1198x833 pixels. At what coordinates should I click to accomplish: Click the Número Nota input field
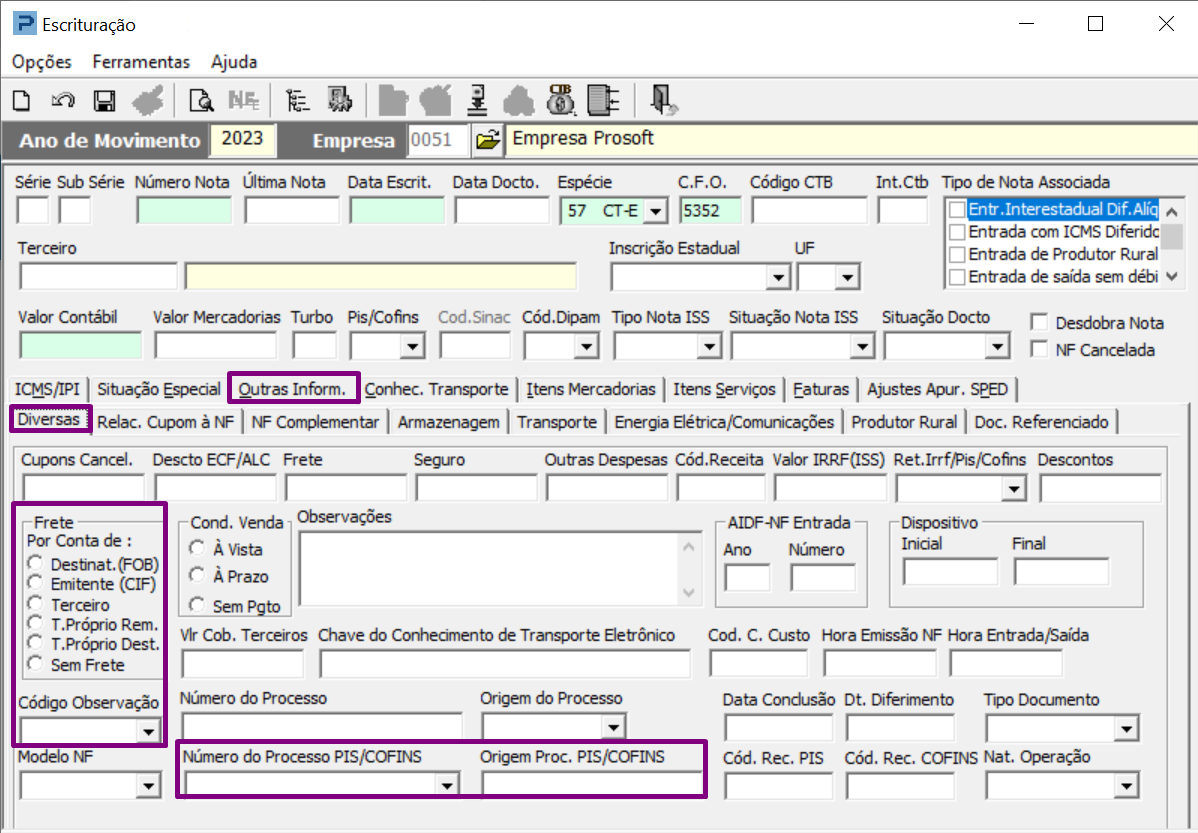click(x=184, y=211)
